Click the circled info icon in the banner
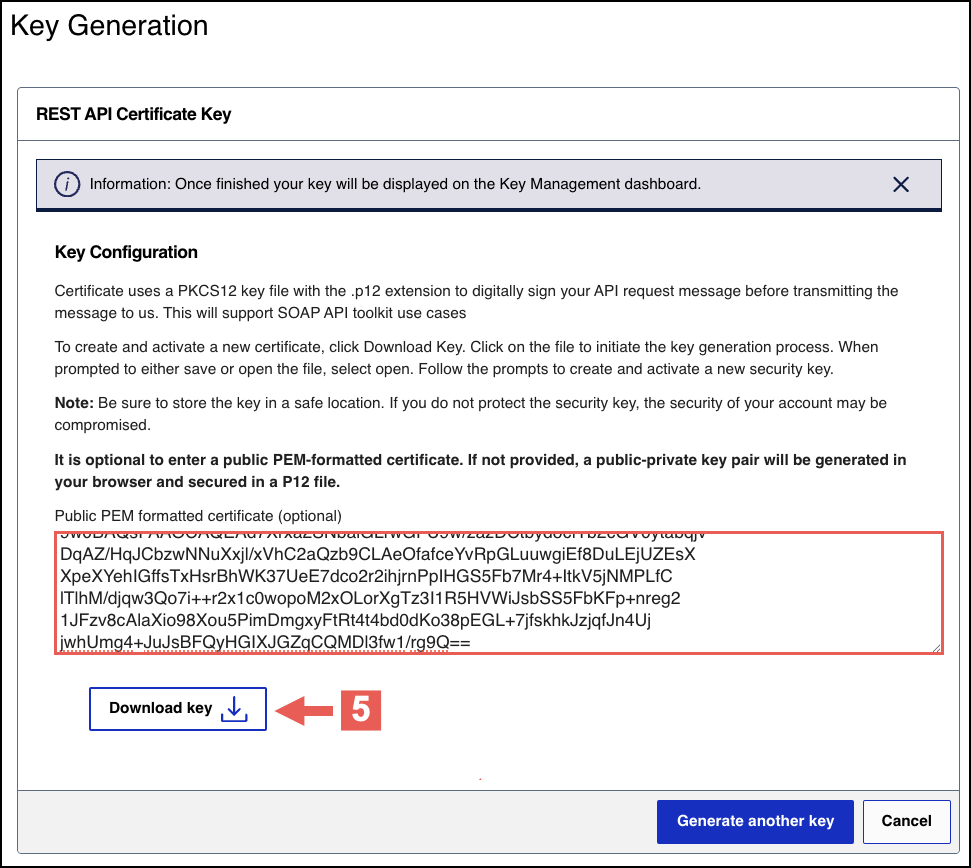 (67, 184)
